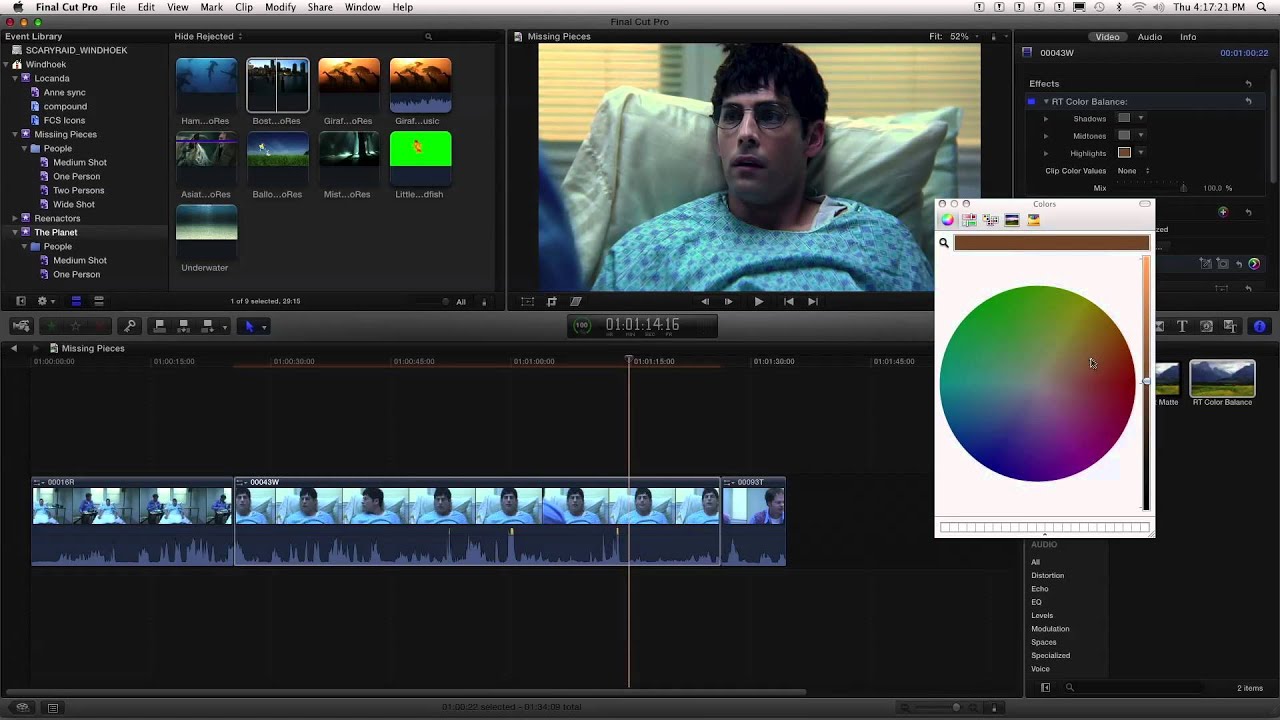Screen dimensions: 1280x720
Task: Open Spotlight search in macOS menu bar
Action: tap(1263, 7)
